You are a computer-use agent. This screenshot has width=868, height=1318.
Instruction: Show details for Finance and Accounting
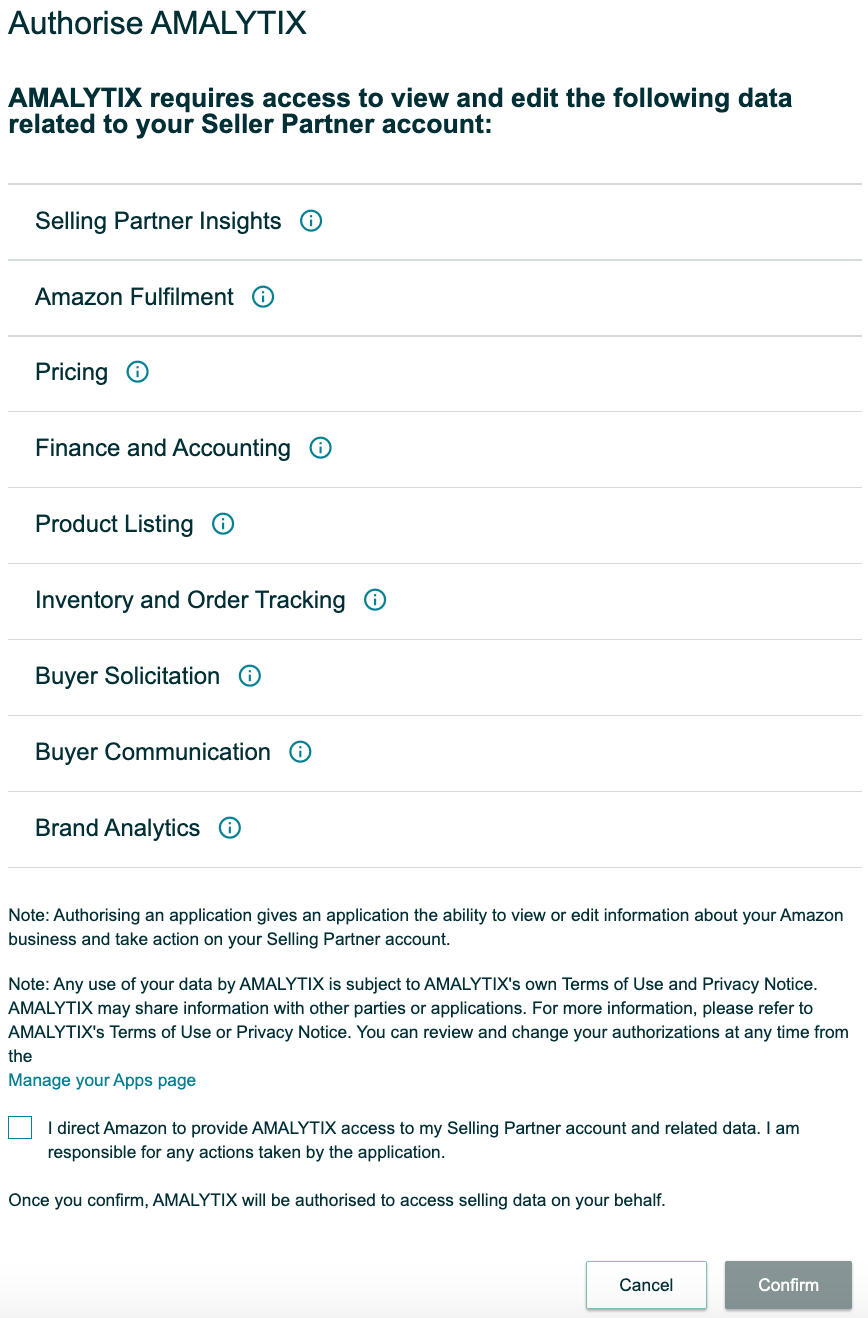click(x=320, y=449)
